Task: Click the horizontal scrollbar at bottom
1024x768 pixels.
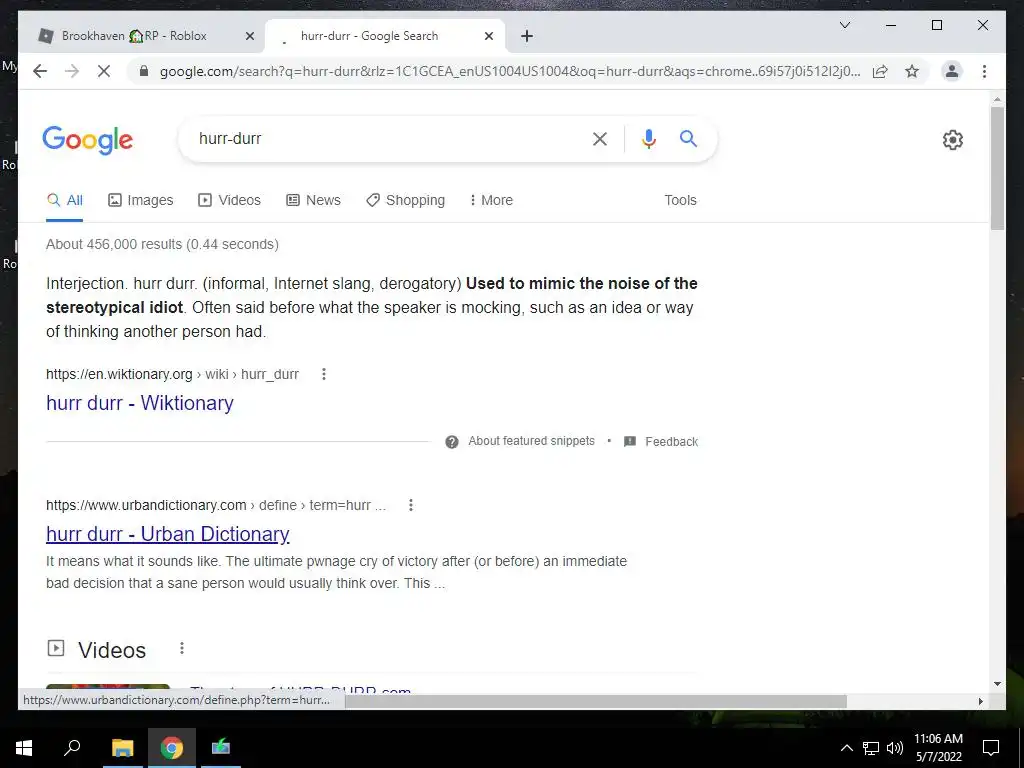Action: click(x=596, y=701)
